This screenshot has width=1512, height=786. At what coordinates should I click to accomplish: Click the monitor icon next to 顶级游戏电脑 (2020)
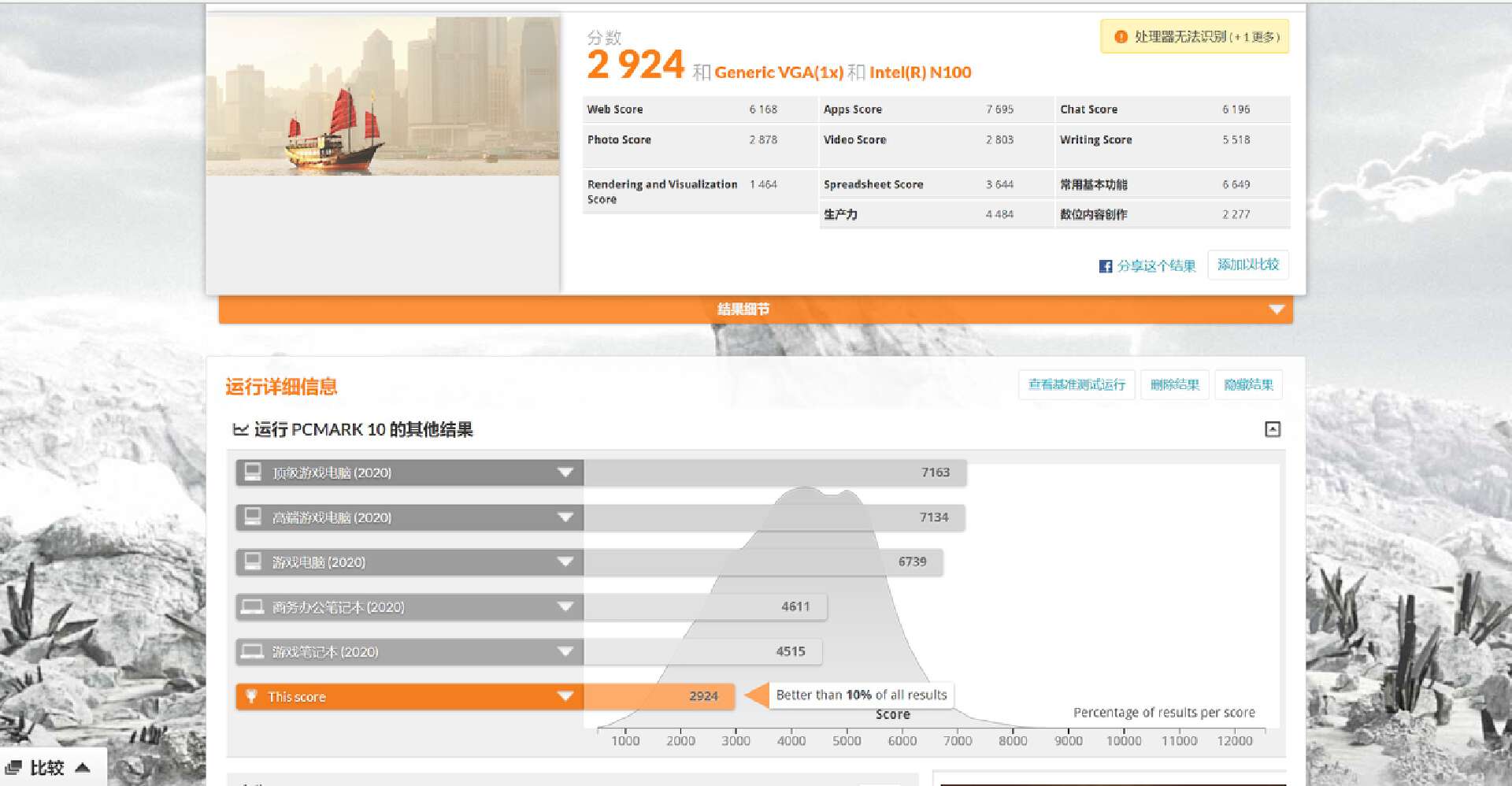click(x=252, y=472)
